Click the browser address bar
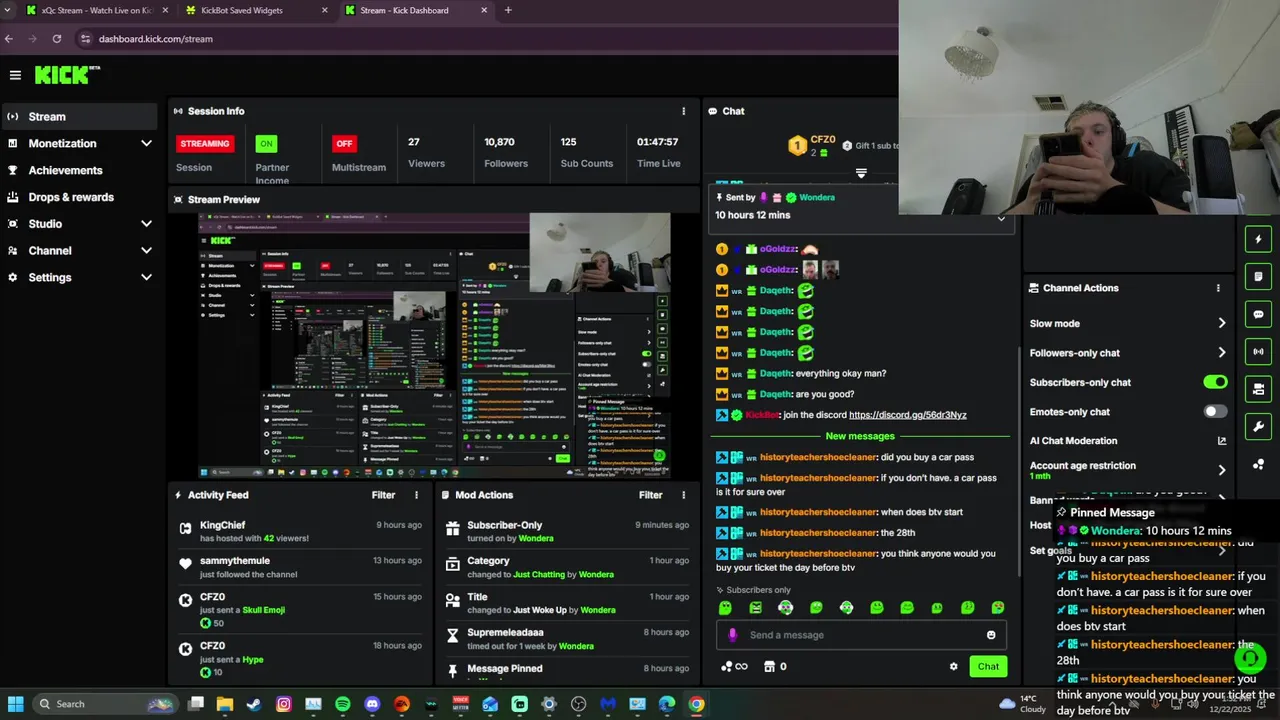Viewport: 1280px width, 720px height. point(480,39)
